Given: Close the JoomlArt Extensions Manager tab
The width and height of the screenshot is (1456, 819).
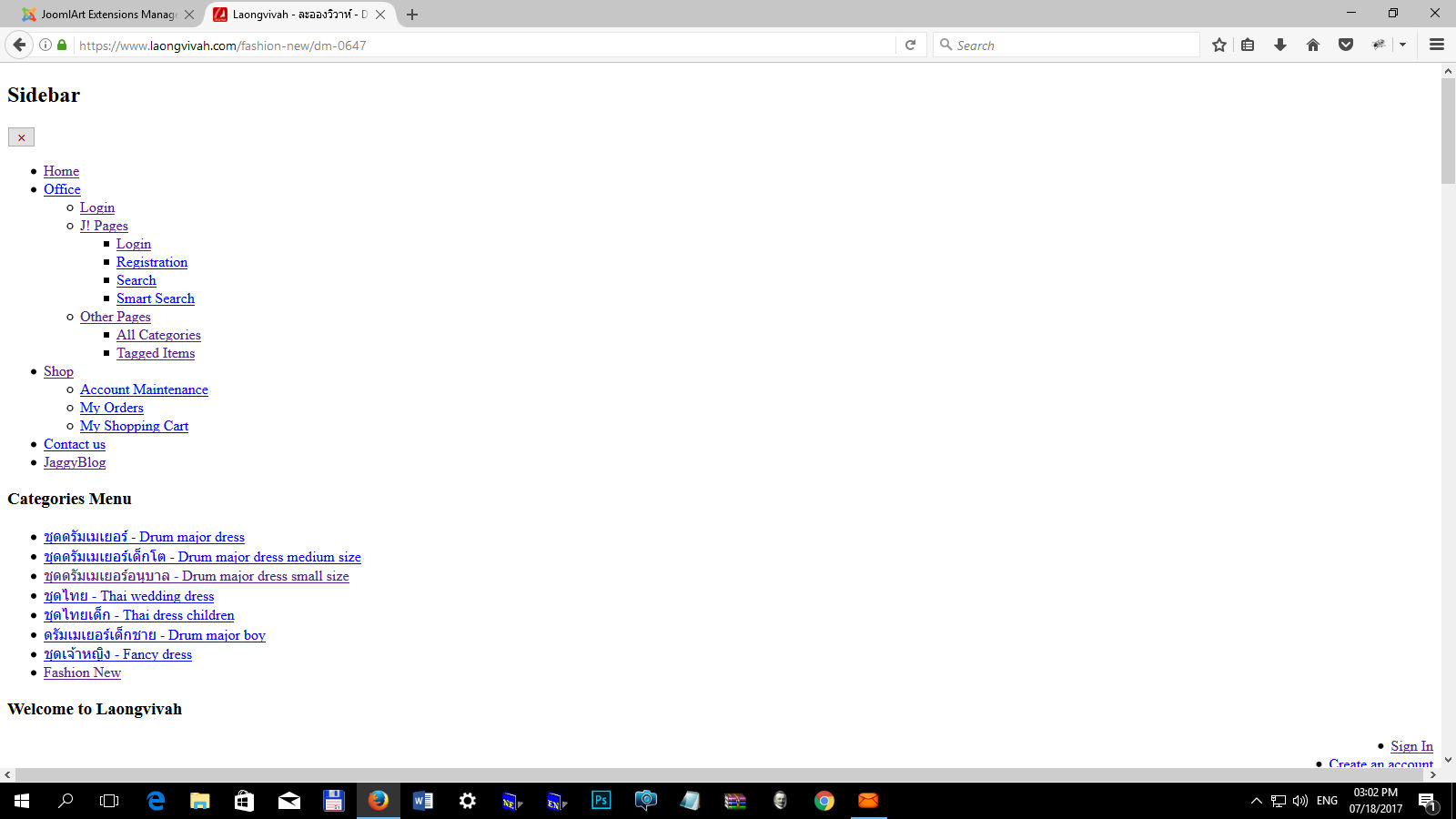Looking at the screenshot, I should (189, 15).
